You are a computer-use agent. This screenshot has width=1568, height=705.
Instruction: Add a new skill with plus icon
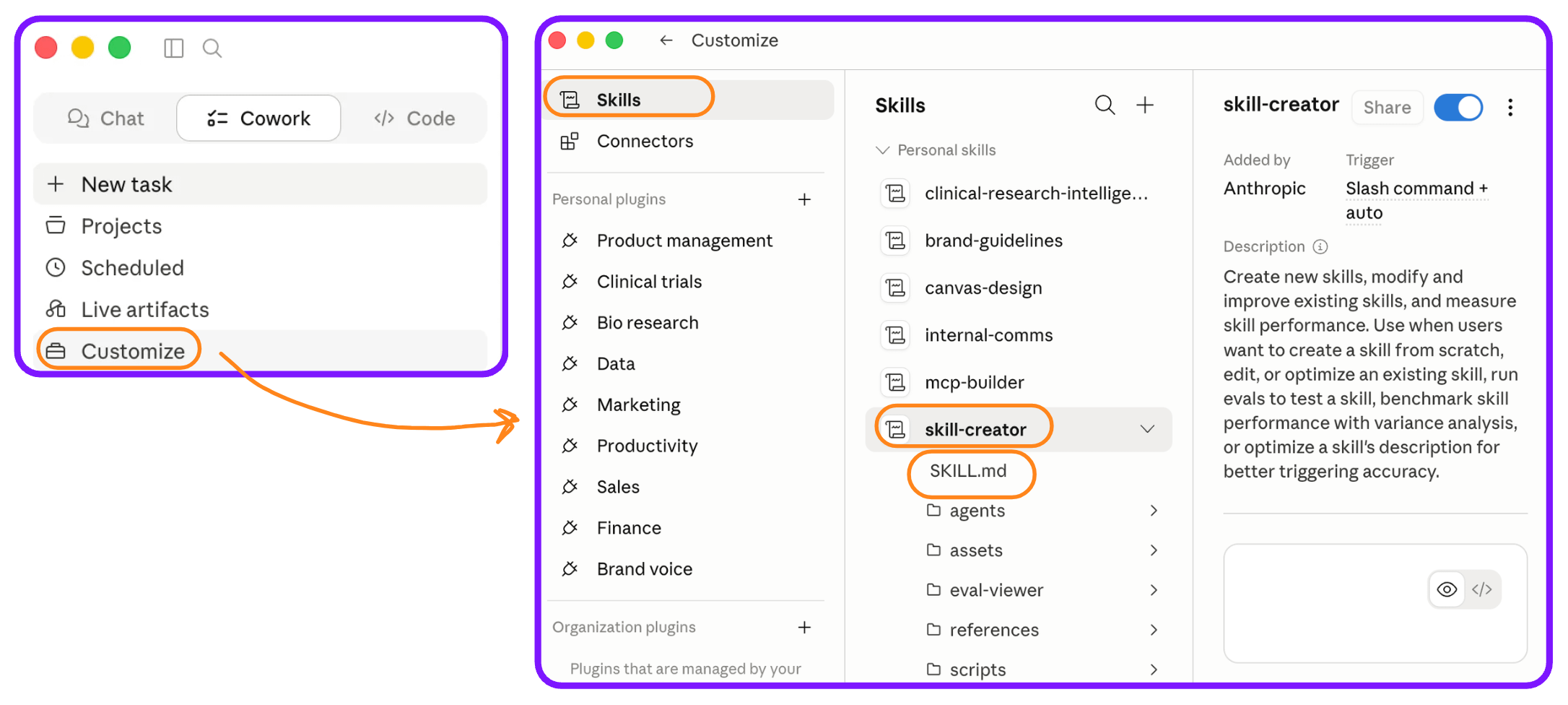tap(1145, 105)
